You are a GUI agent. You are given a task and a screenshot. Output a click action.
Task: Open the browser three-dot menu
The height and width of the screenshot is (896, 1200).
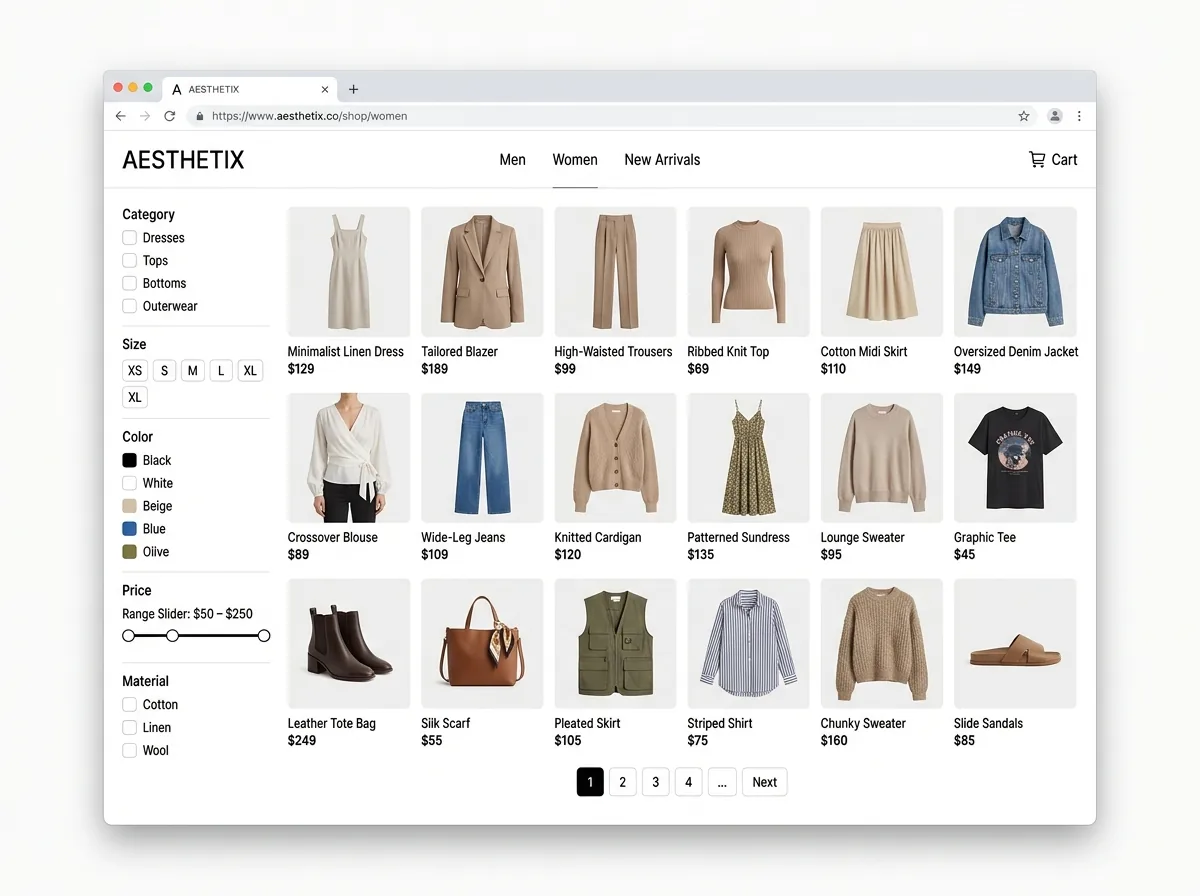click(x=1079, y=116)
